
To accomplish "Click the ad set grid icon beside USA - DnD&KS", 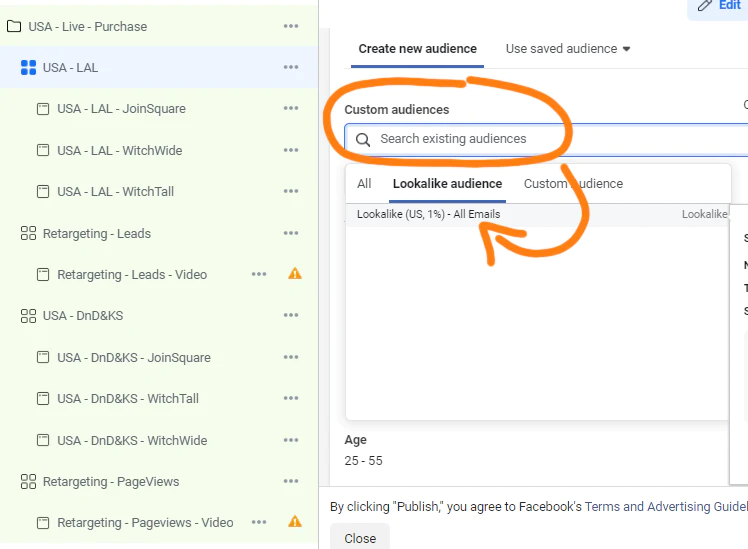I will click(x=28, y=316).
